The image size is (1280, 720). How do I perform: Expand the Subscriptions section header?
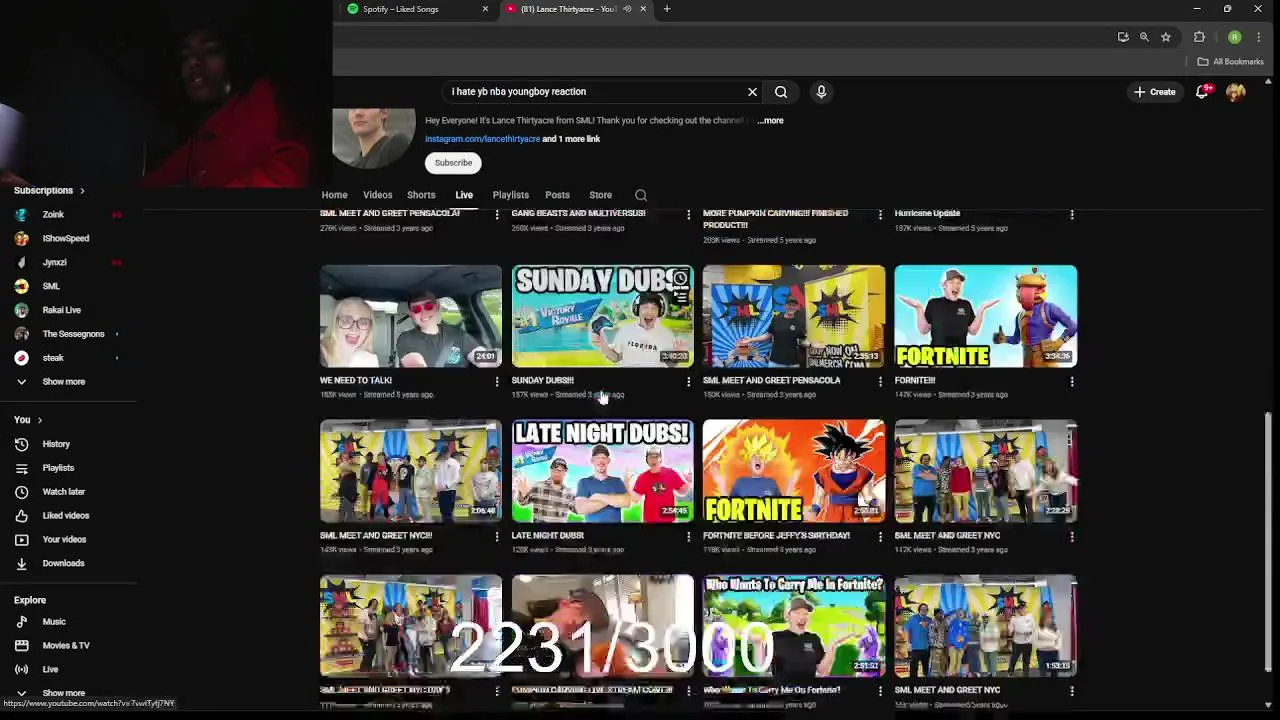(x=49, y=190)
